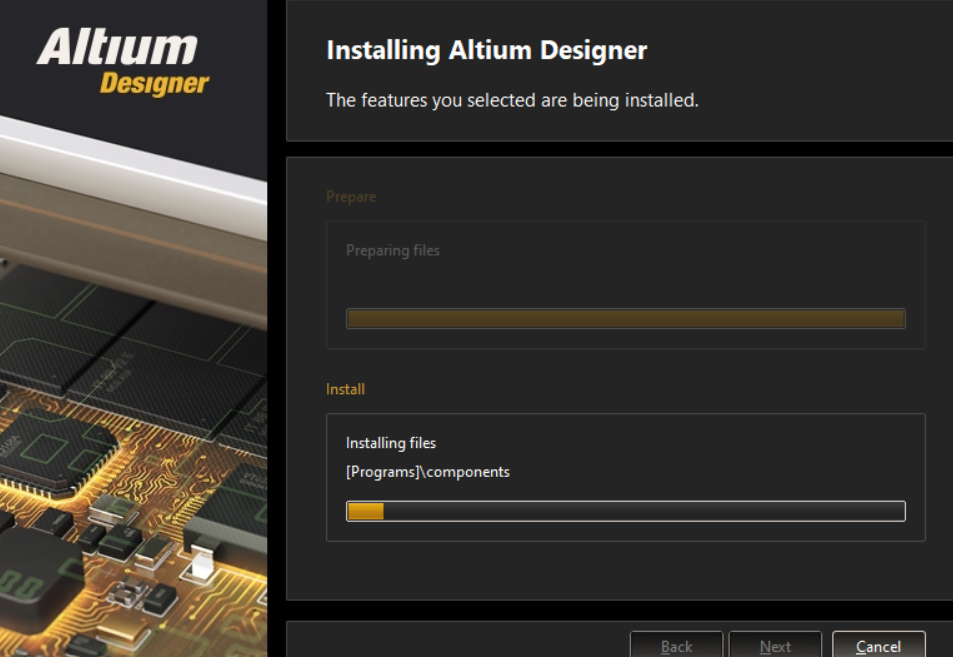953x657 pixels.
Task: Click "The features you selected are being installed."
Action: tap(512, 100)
